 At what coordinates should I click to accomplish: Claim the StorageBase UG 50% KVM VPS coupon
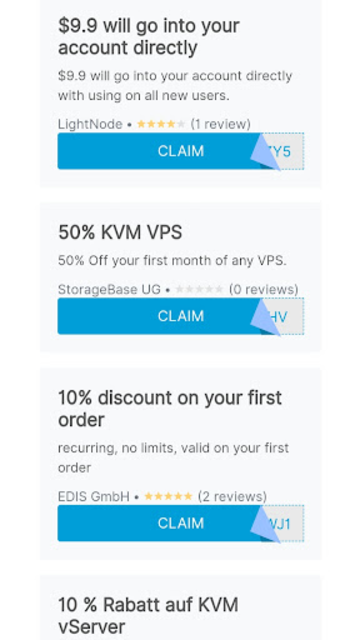180,316
